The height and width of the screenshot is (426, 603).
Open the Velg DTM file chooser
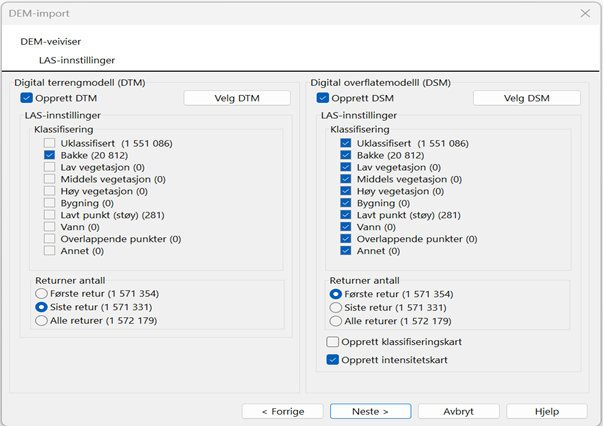237,98
